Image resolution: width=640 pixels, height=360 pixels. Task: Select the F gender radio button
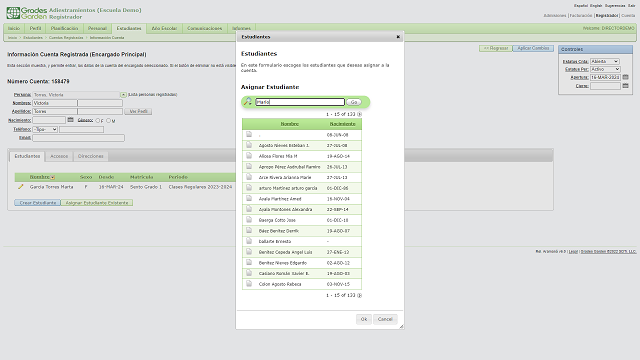98,120
